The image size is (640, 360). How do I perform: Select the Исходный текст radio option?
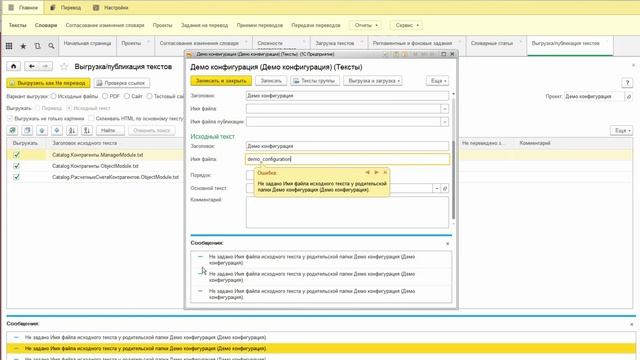point(69,108)
